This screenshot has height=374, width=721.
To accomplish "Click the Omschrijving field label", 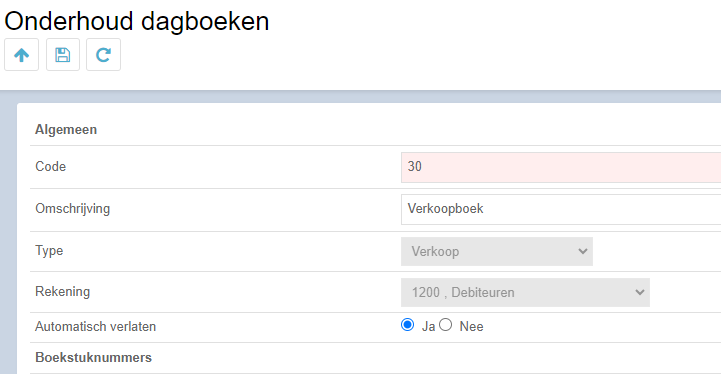I will point(73,209).
